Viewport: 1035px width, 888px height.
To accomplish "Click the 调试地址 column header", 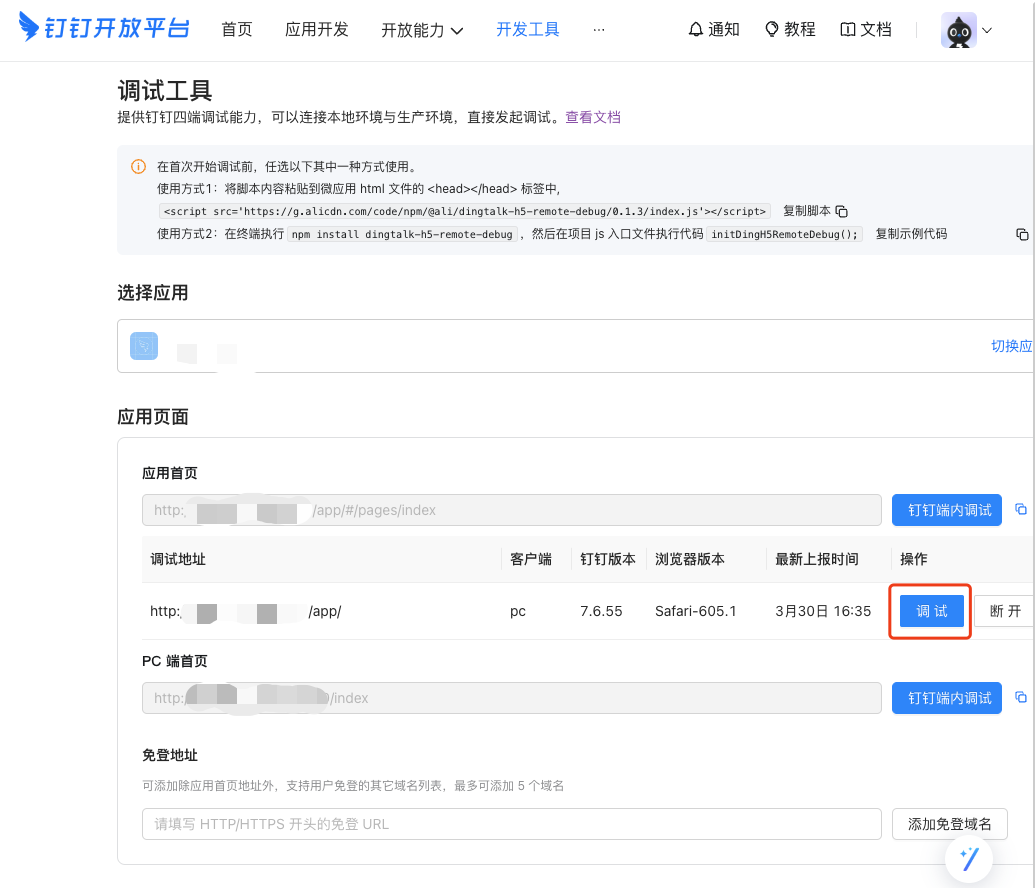I will [178, 559].
